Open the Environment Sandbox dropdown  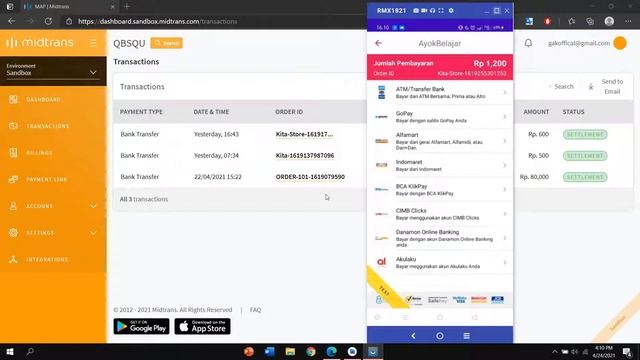52,70
